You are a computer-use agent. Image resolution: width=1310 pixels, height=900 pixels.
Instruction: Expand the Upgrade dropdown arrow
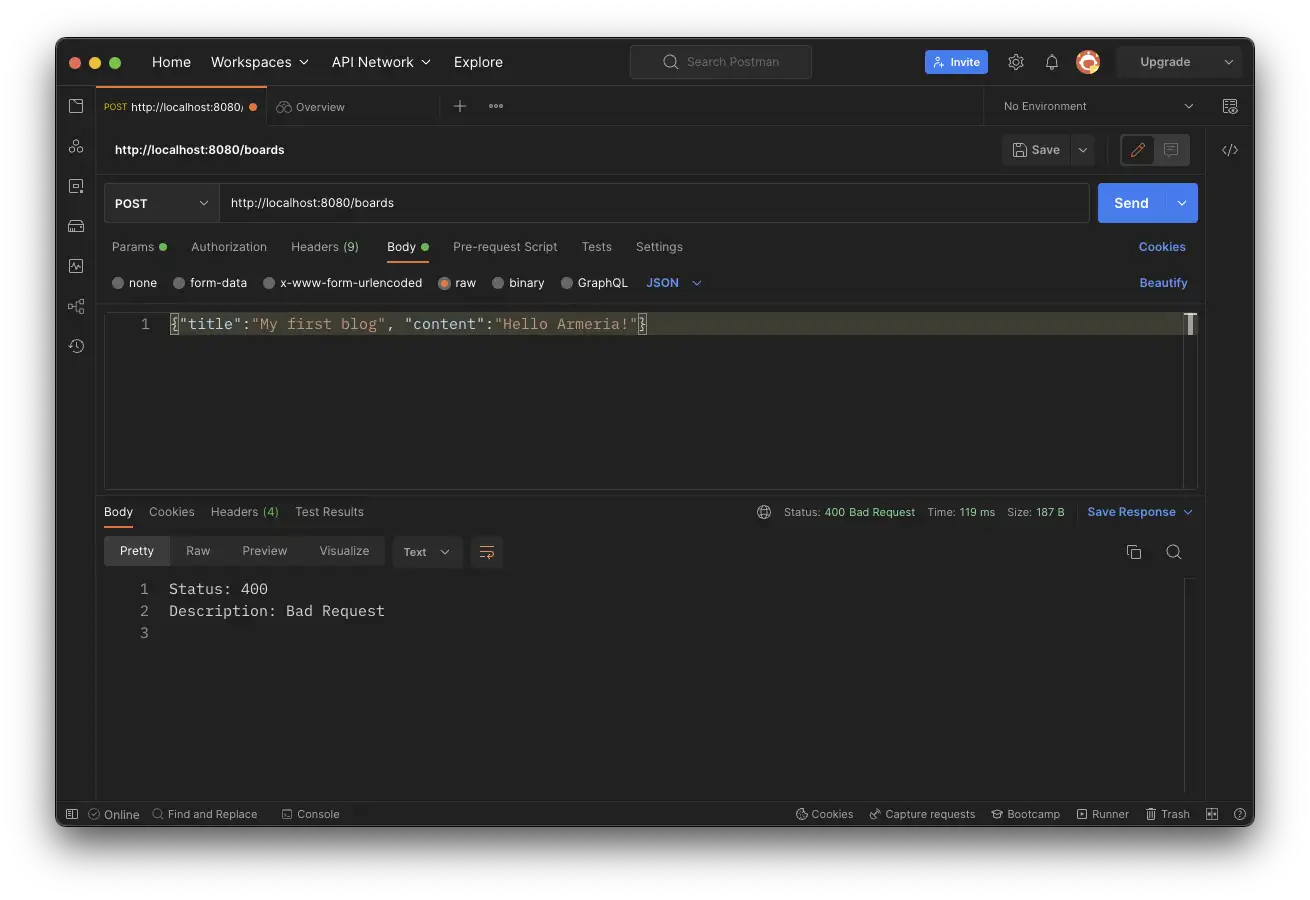[1229, 62]
